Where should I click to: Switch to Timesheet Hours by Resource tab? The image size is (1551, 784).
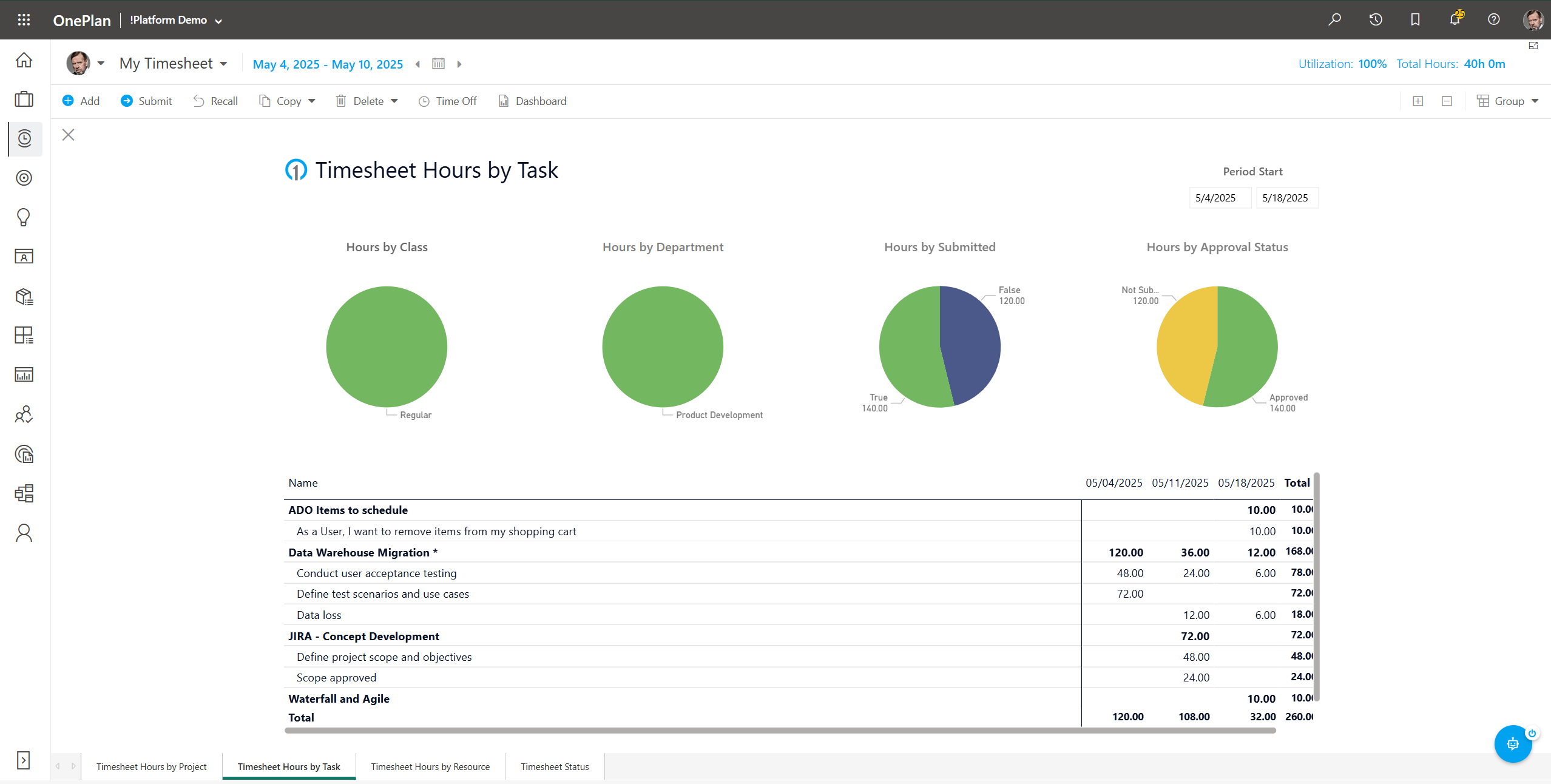(x=430, y=766)
